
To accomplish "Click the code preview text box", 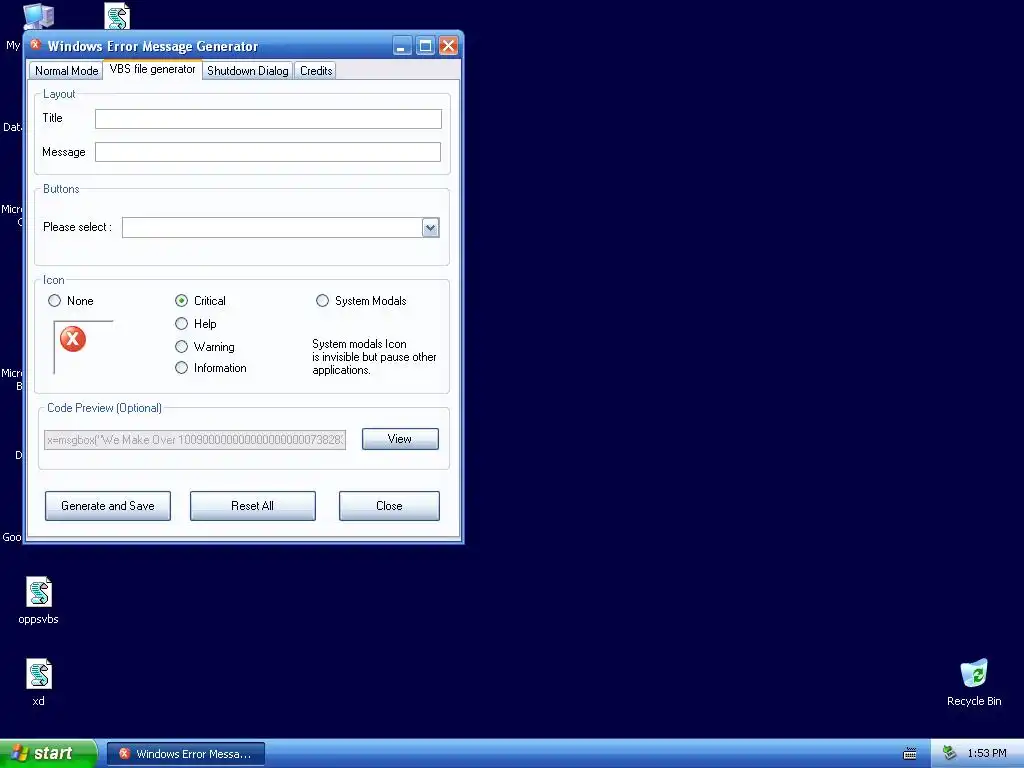I will tap(195, 440).
